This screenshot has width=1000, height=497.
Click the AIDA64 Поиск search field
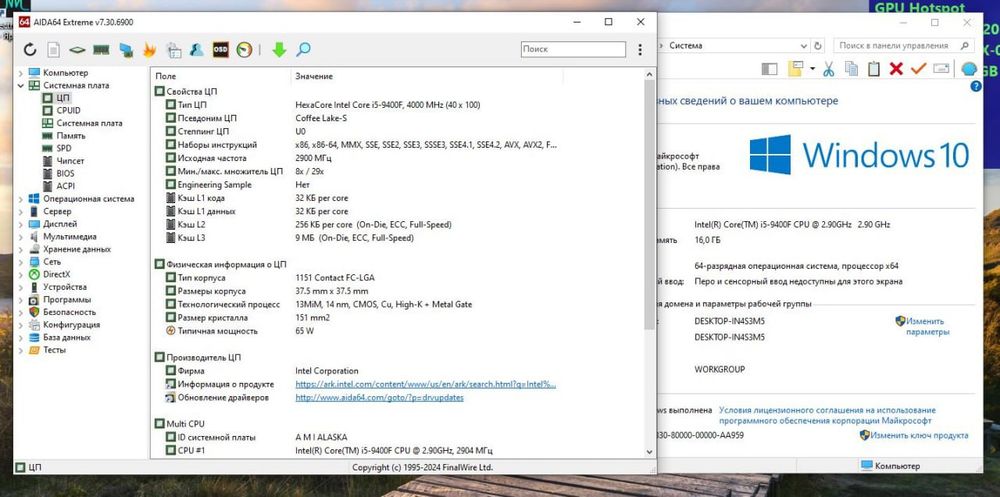pyautogui.click(x=573, y=49)
